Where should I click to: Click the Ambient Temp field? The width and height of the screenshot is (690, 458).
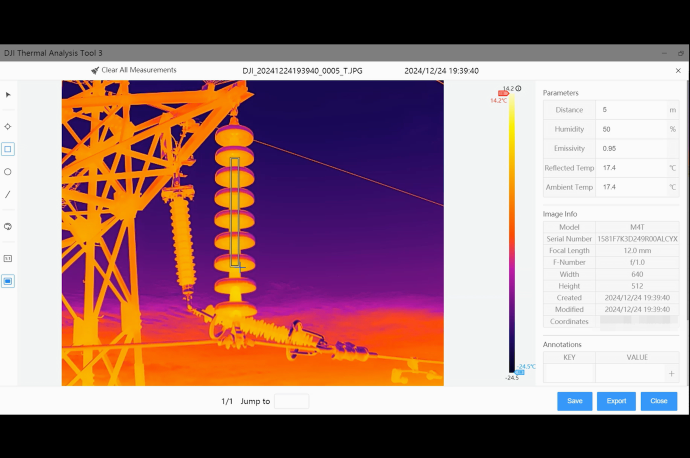tap(630, 187)
